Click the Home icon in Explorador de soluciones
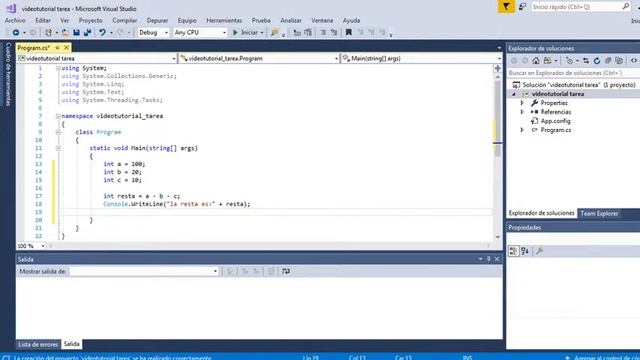This screenshot has width=640, height=360. coord(536,60)
